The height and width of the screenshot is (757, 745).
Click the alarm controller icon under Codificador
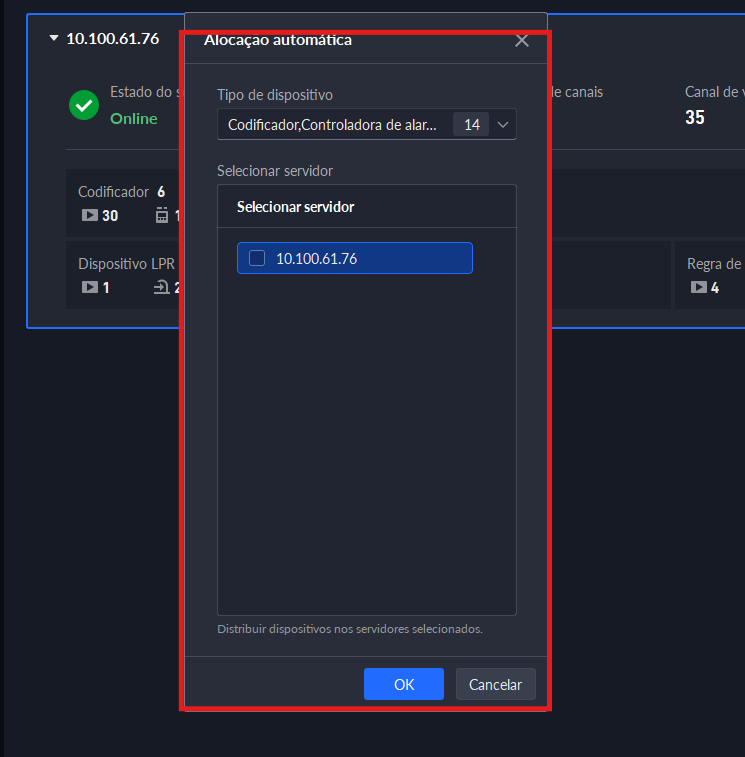(x=162, y=215)
